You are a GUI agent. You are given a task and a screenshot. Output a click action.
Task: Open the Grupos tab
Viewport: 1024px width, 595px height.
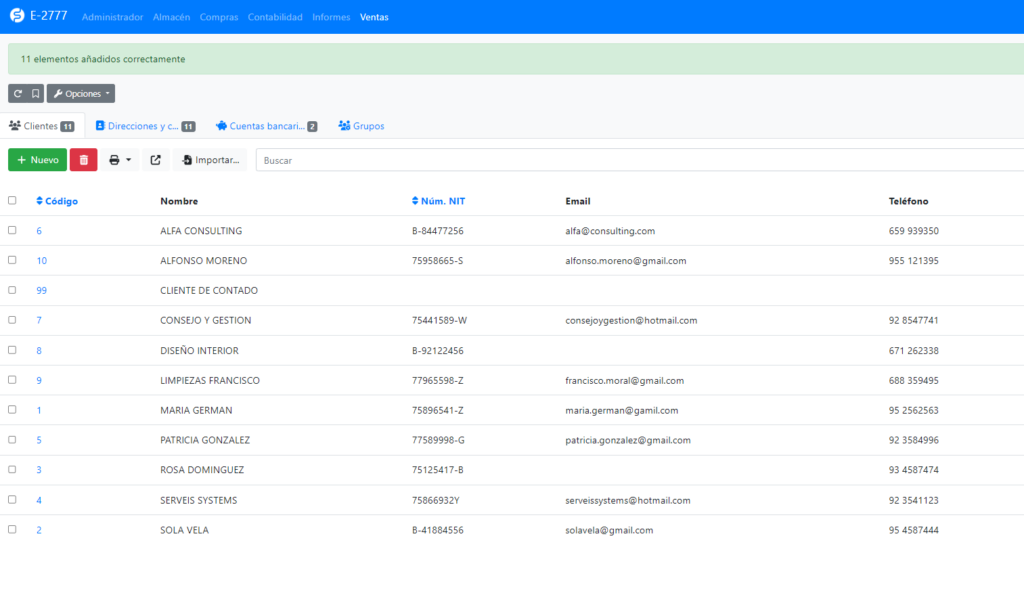361,126
